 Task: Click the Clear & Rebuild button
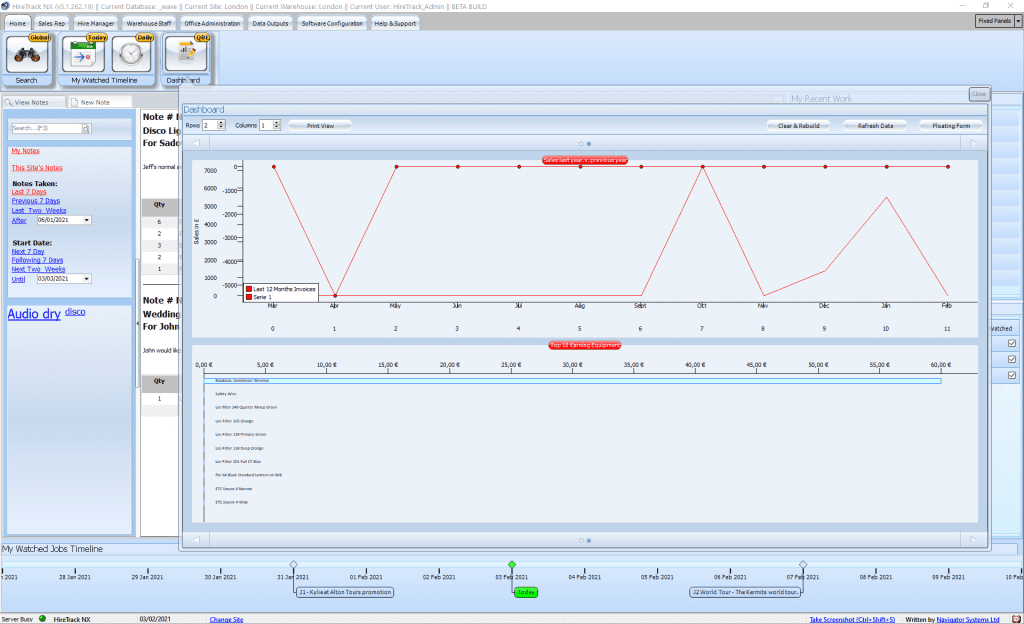pos(798,125)
